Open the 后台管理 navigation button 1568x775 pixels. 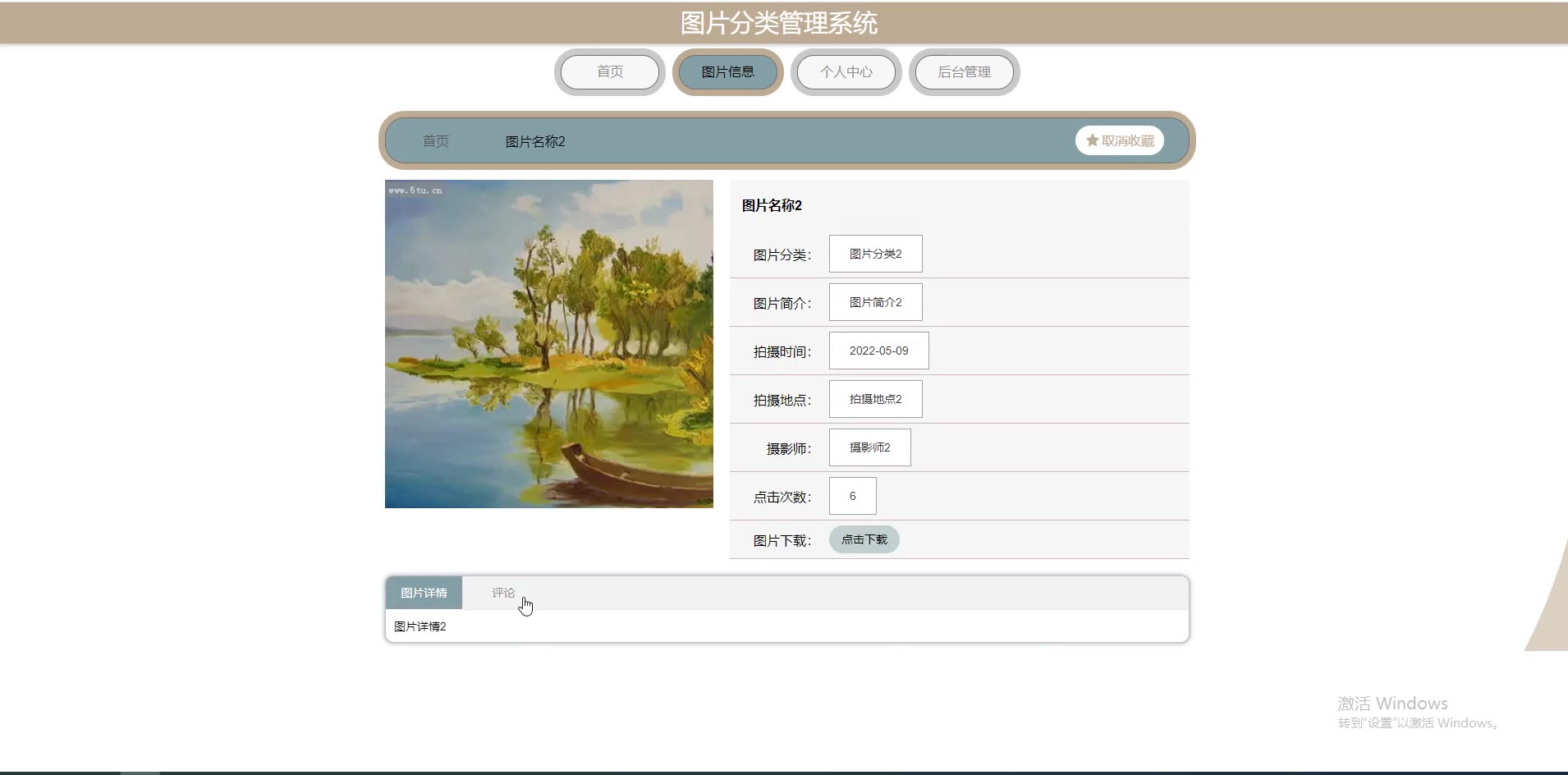pos(964,72)
